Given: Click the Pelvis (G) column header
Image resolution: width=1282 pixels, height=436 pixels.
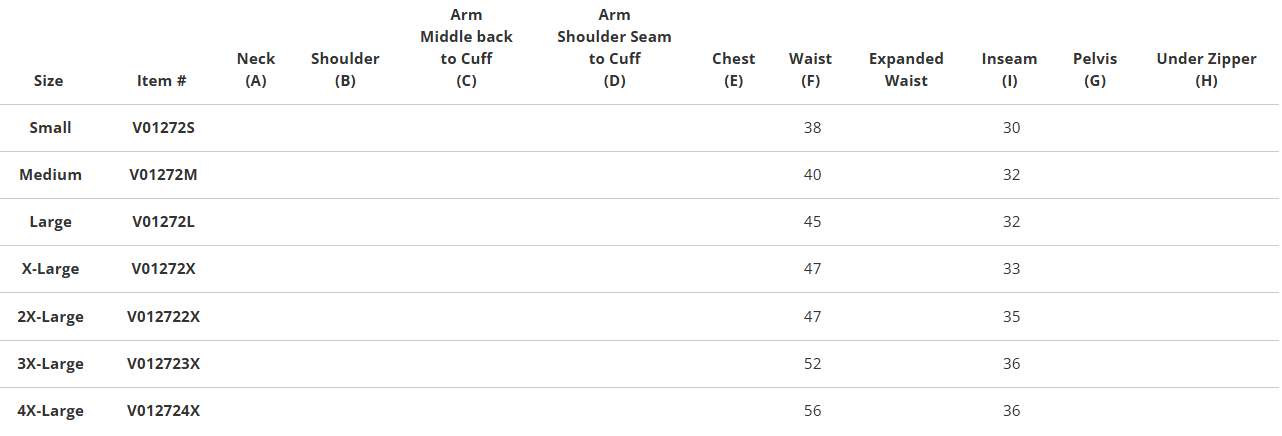Looking at the screenshot, I should (x=1095, y=69).
